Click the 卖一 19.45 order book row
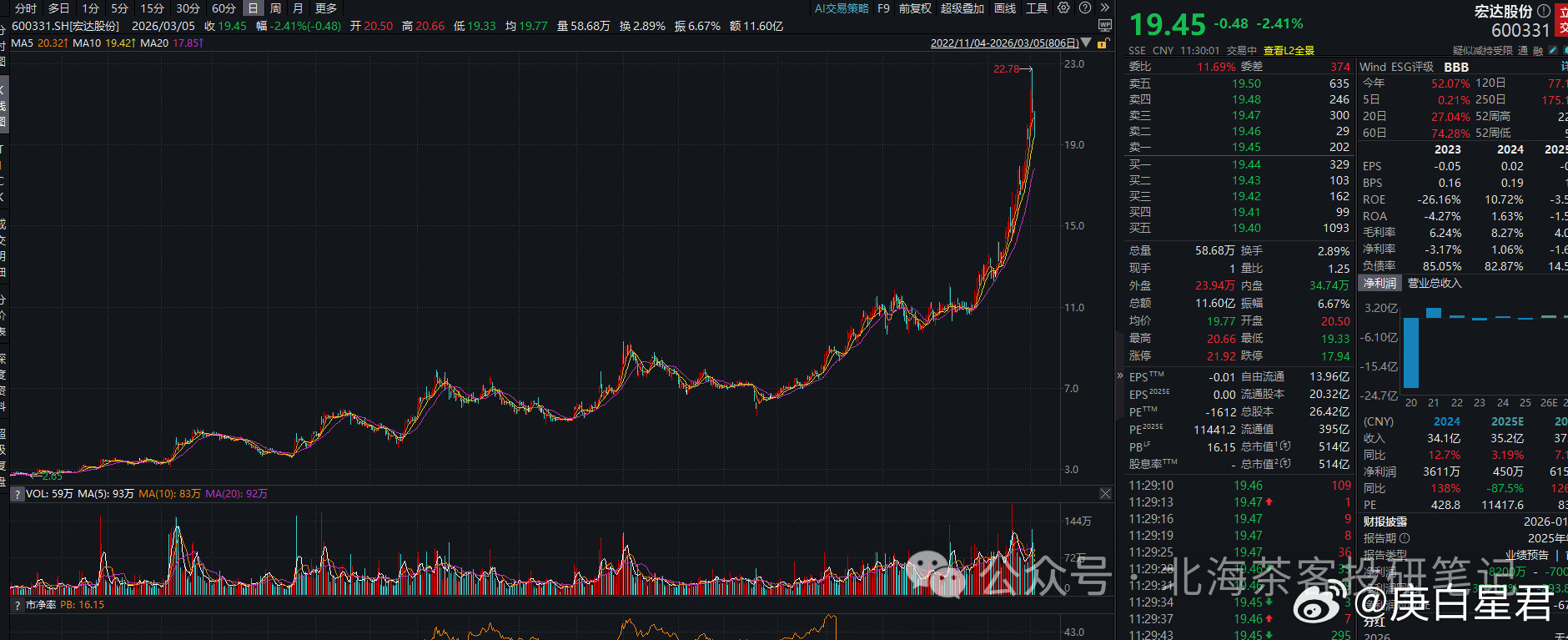The image size is (1568, 640). point(1239,147)
